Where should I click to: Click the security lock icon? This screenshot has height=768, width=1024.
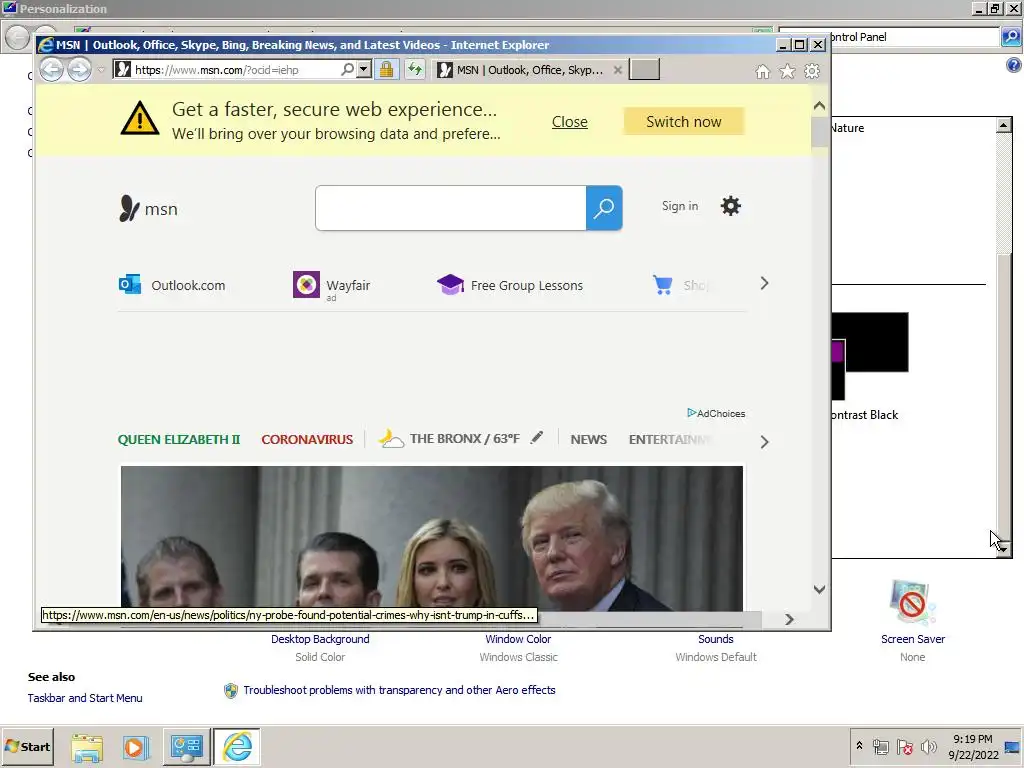pos(387,69)
